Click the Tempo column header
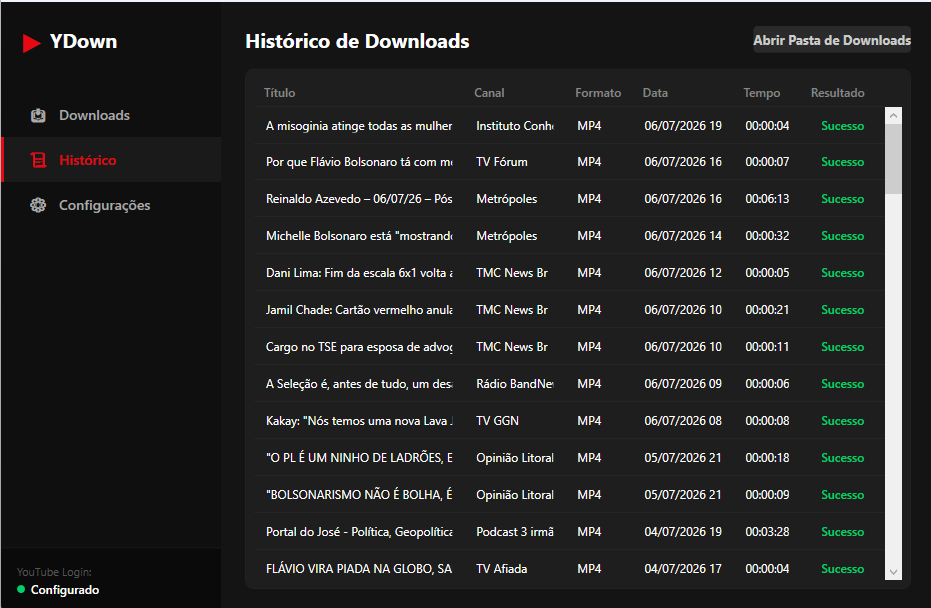 pyautogui.click(x=762, y=93)
